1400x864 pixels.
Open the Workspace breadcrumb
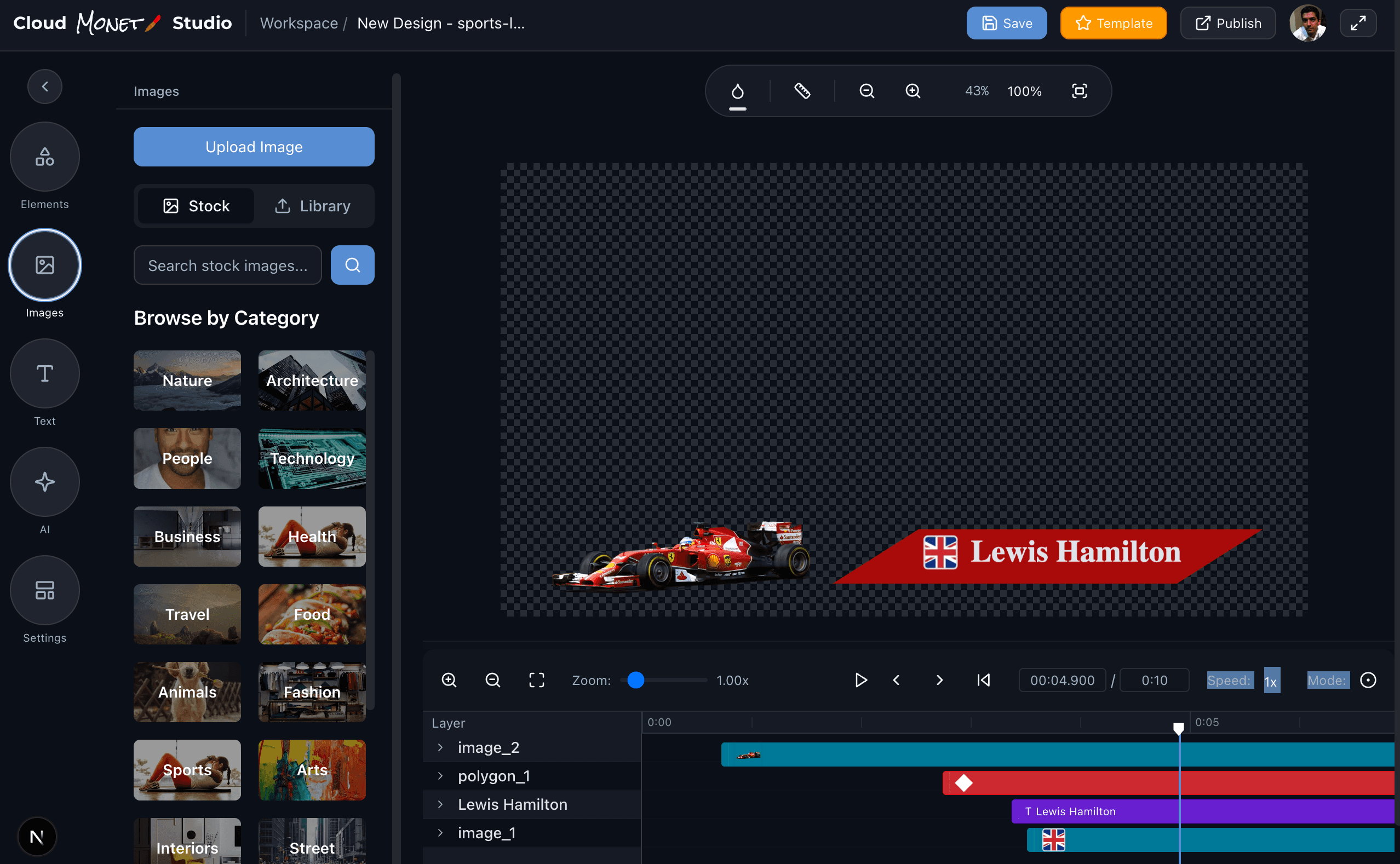(x=299, y=23)
